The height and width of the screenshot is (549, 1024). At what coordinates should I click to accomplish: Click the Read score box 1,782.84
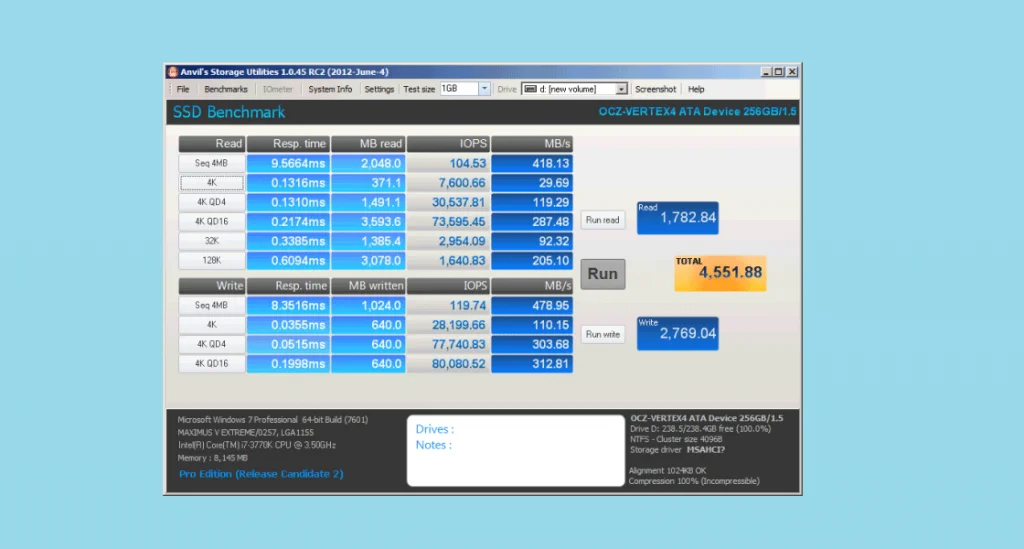pos(678,218)
